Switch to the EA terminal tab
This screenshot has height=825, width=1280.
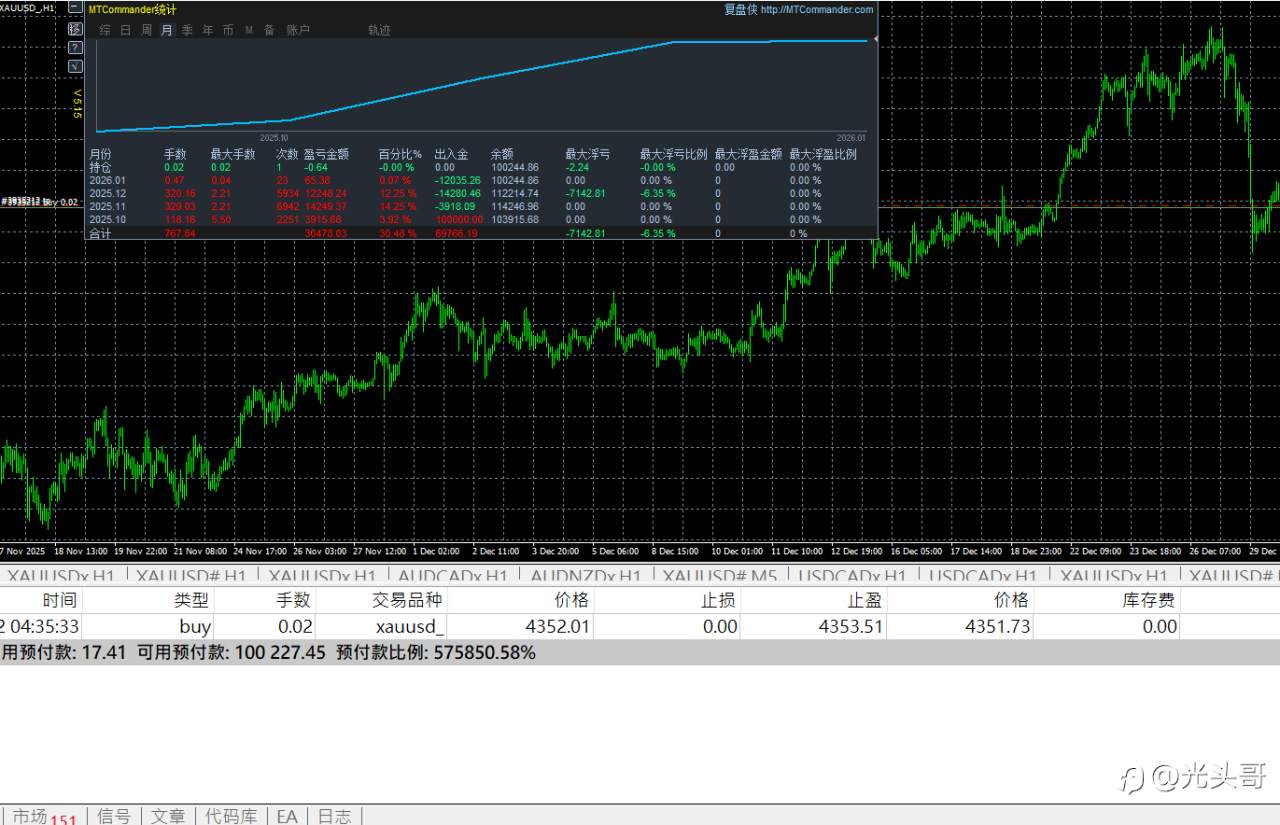pos(287,816)
